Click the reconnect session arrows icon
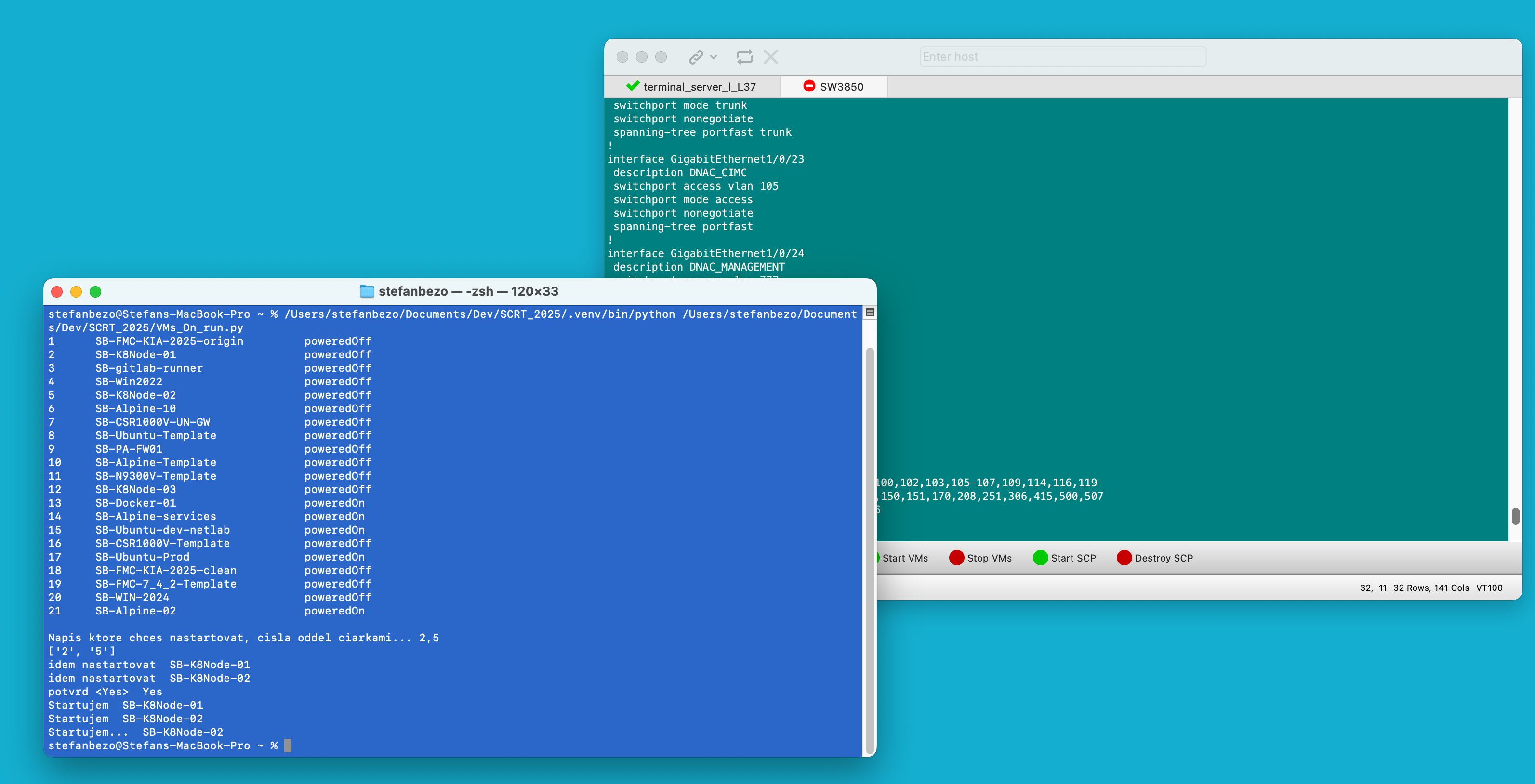Screen dimensions: 1535x784 point(744,57)
